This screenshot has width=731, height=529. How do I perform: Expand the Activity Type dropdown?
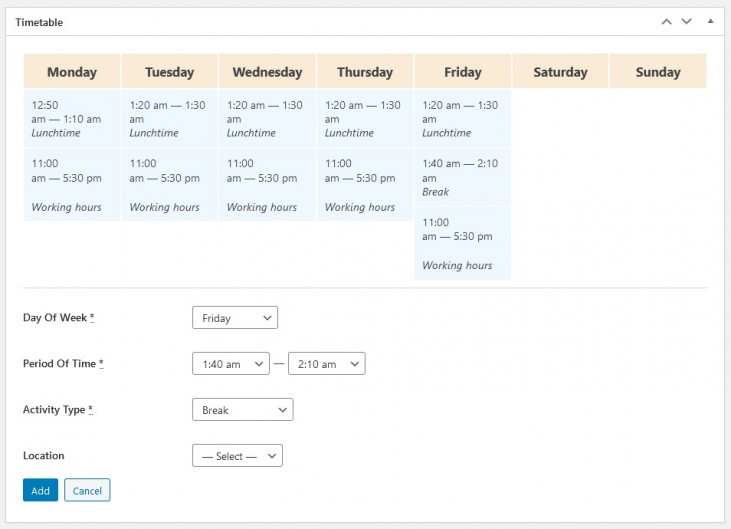241,410
